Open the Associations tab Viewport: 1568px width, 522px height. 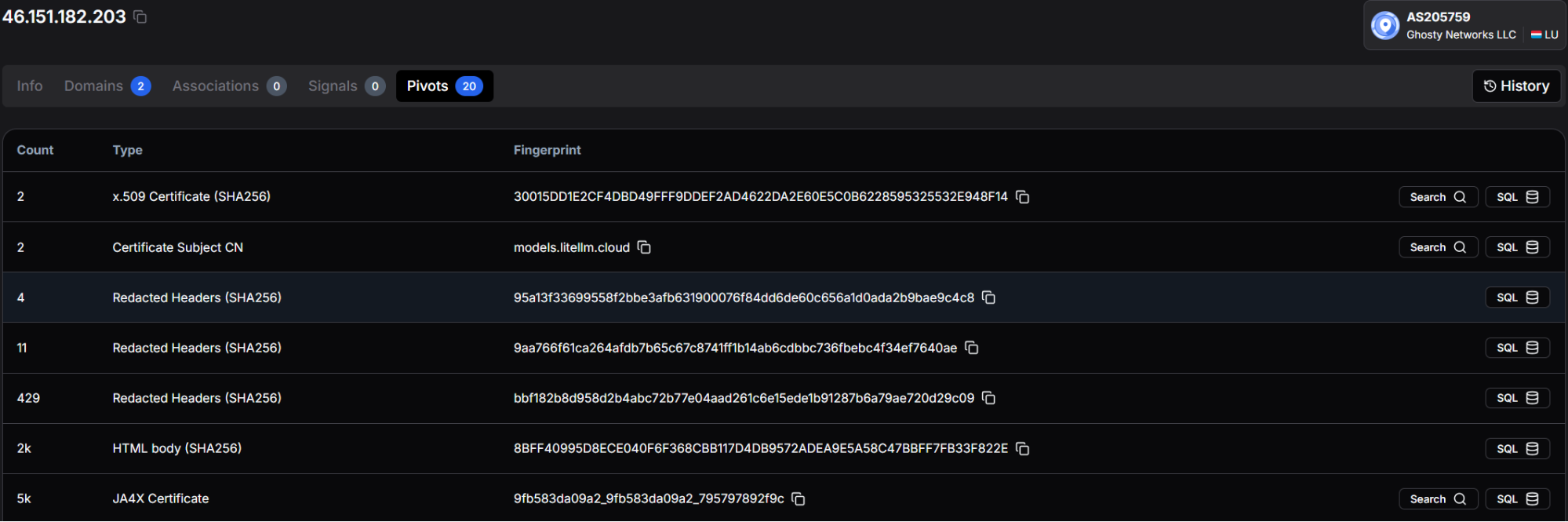229,86
